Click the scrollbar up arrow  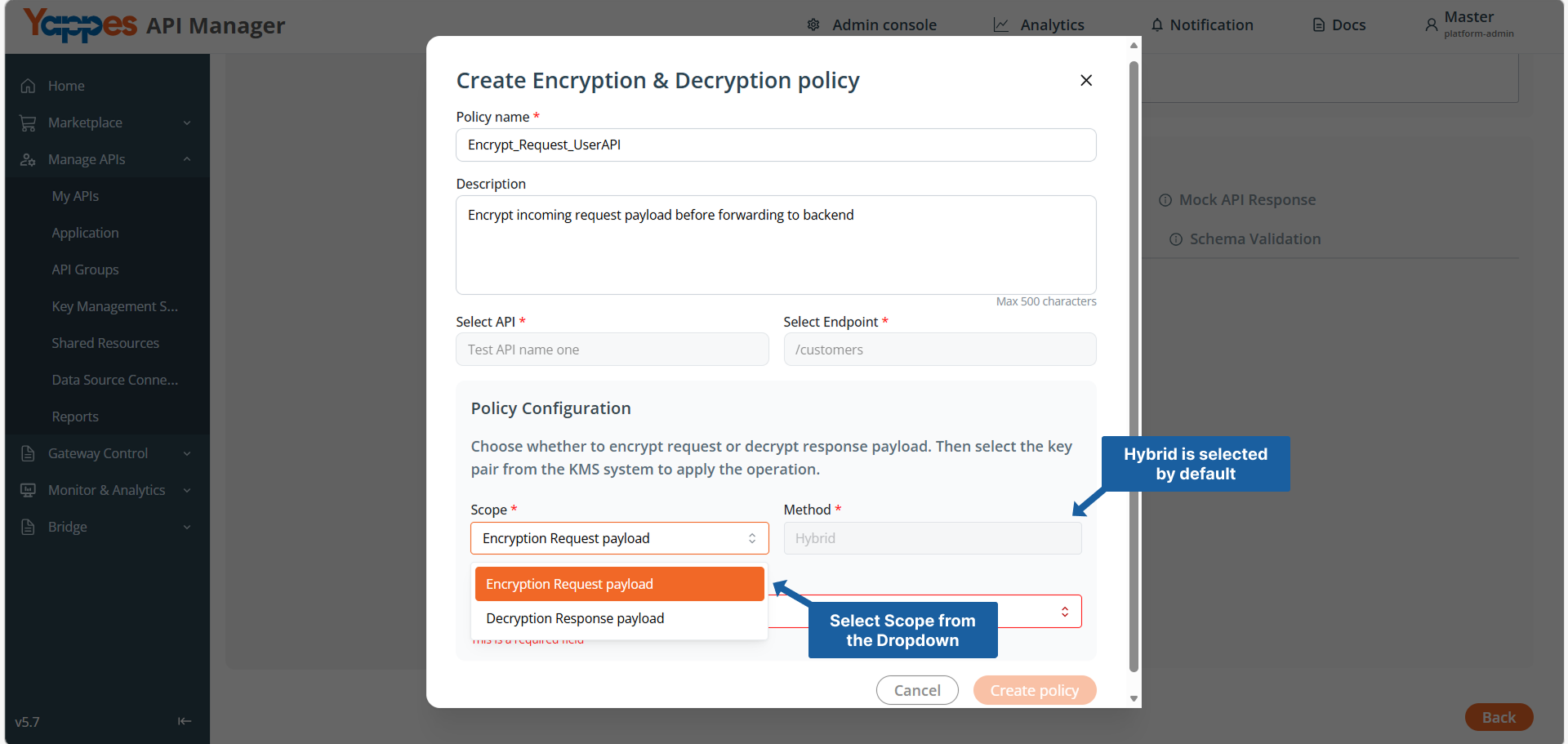click(x=1134, y=45)
